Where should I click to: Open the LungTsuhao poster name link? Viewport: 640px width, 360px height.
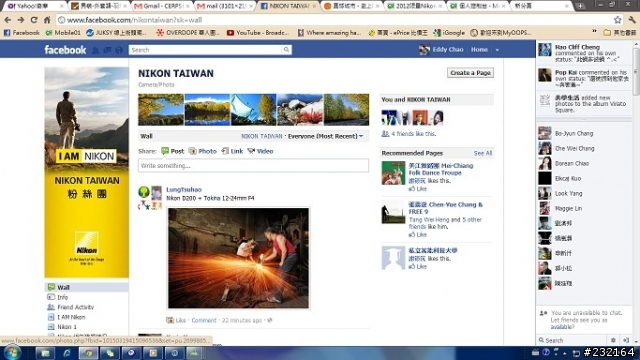tap(184, 190)
